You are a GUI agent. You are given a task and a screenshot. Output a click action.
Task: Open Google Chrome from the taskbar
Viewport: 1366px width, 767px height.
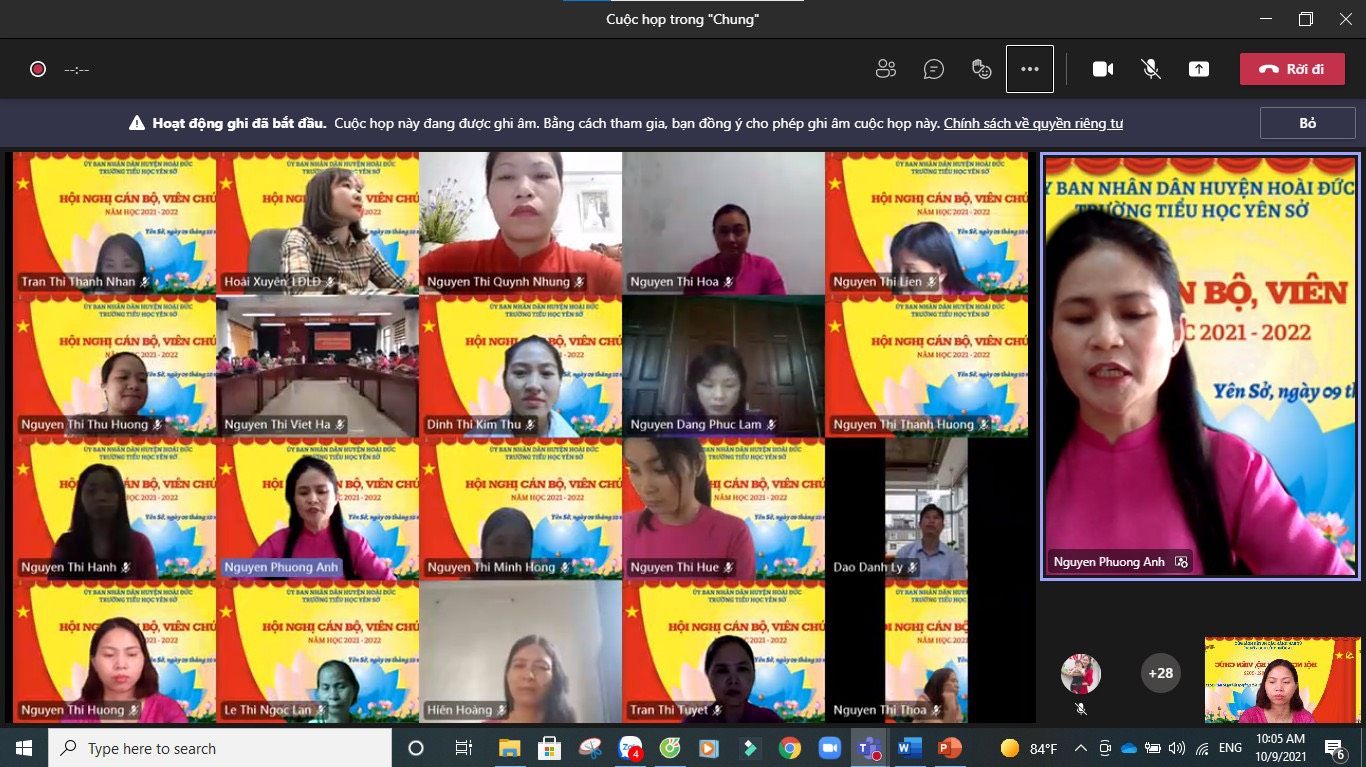(x=790, y=748)
